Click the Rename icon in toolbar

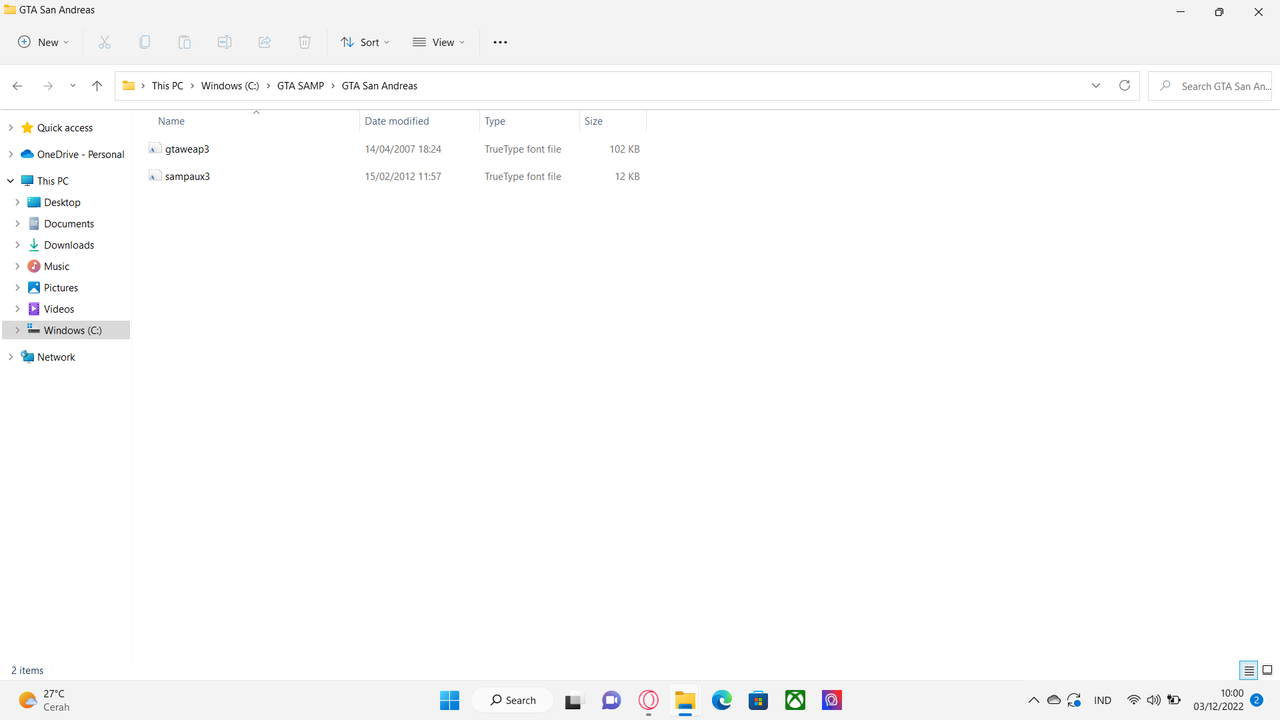click(224, 42)
